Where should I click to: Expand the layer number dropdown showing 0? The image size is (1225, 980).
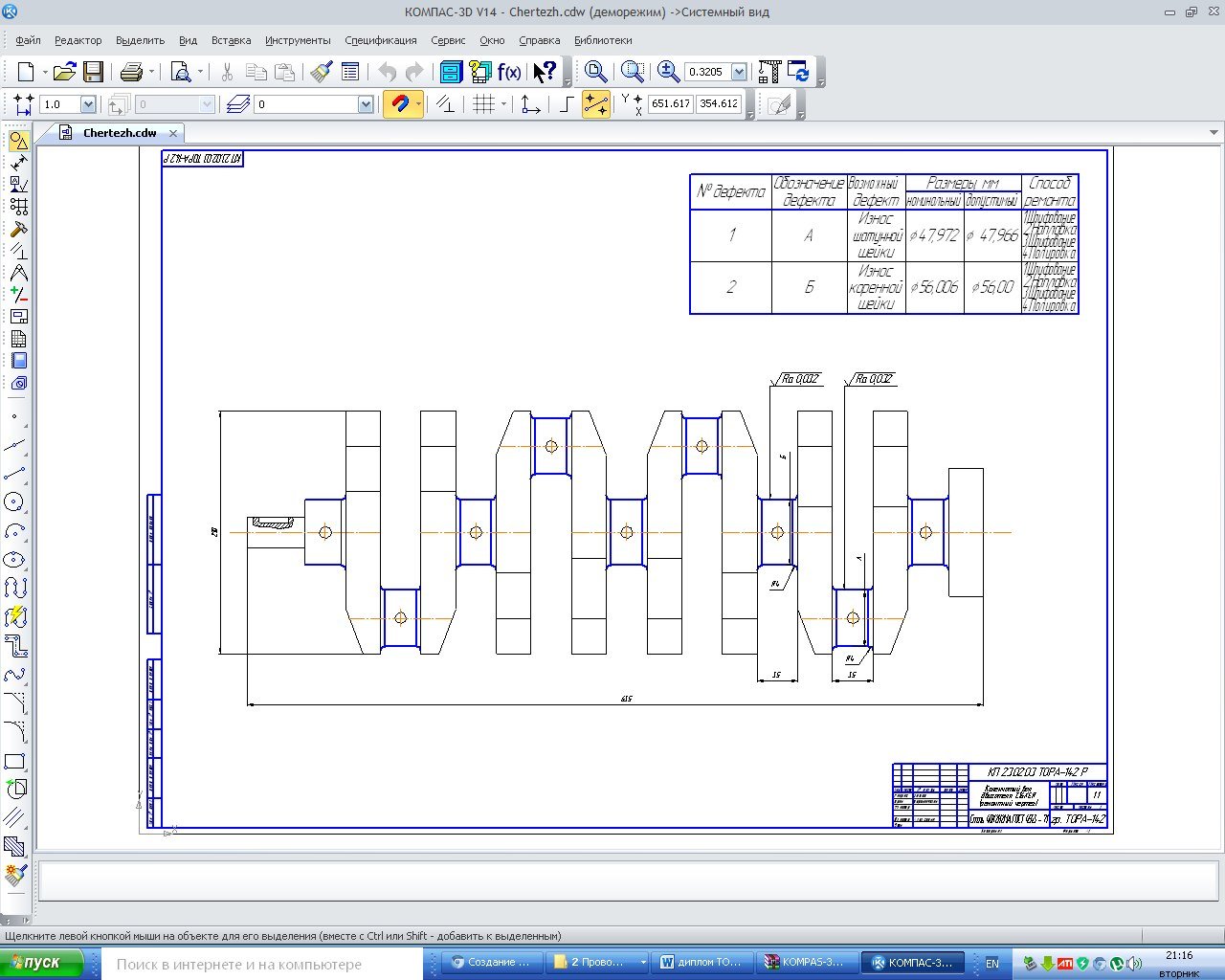(366, 104)
